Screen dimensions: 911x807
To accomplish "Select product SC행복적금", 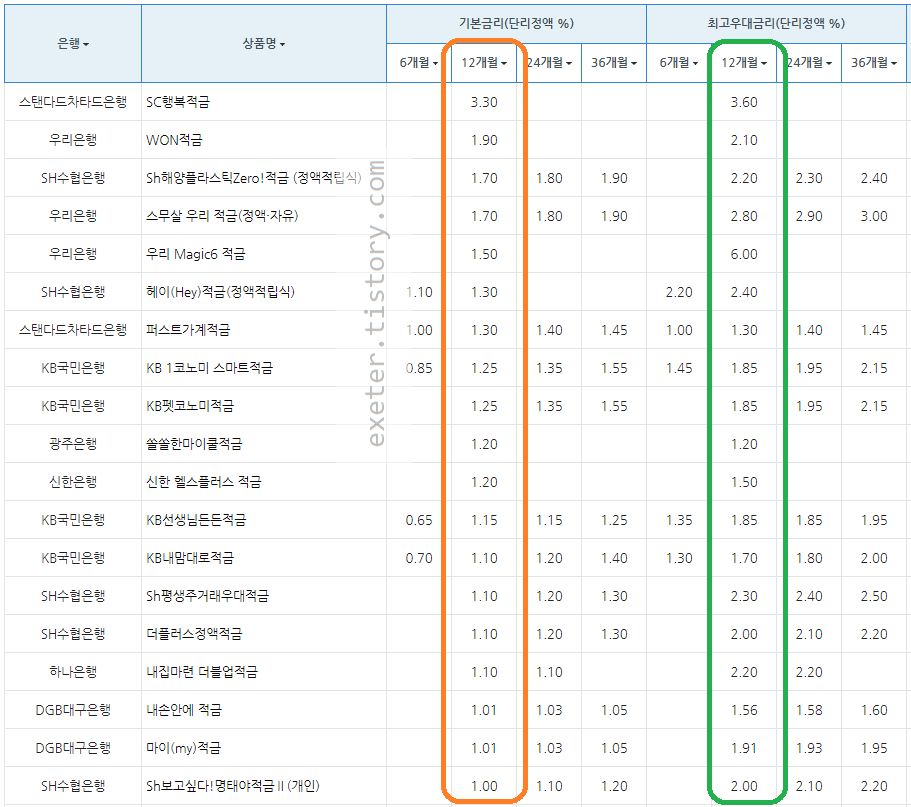I will (x=178, y=102).
